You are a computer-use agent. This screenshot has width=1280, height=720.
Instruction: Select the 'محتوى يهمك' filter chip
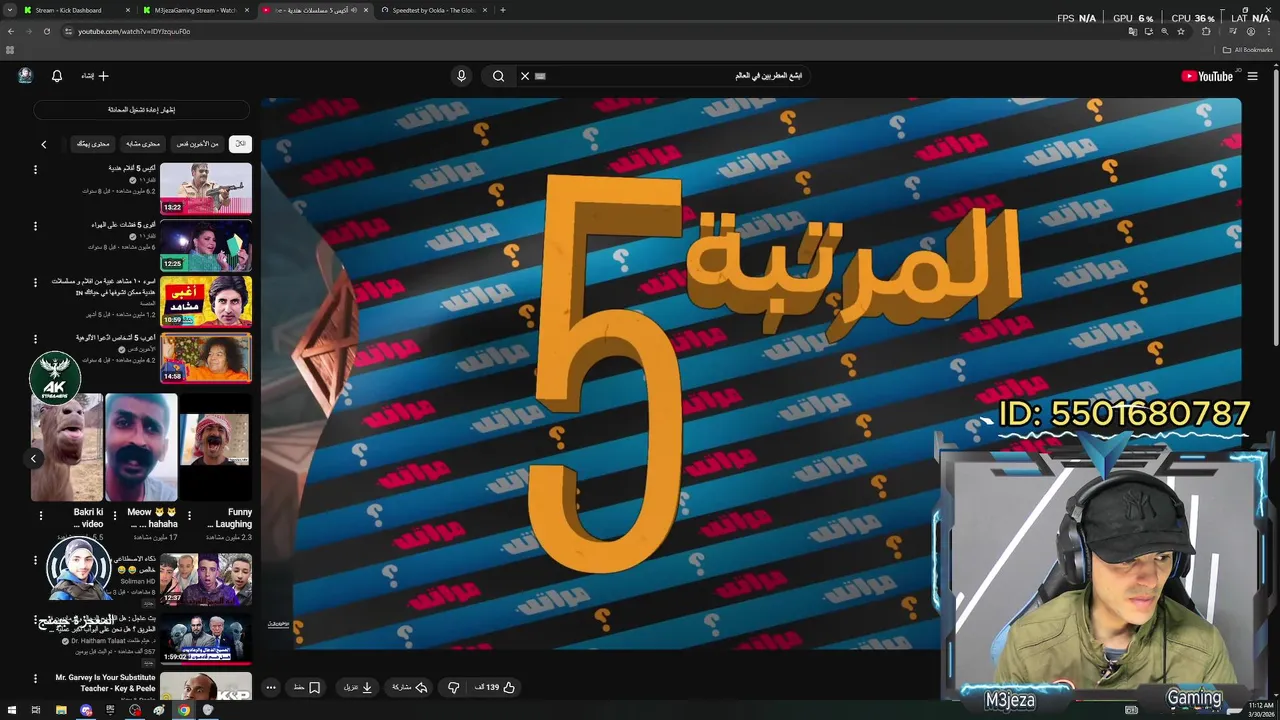pyautogui.click(x=93, y=144)
